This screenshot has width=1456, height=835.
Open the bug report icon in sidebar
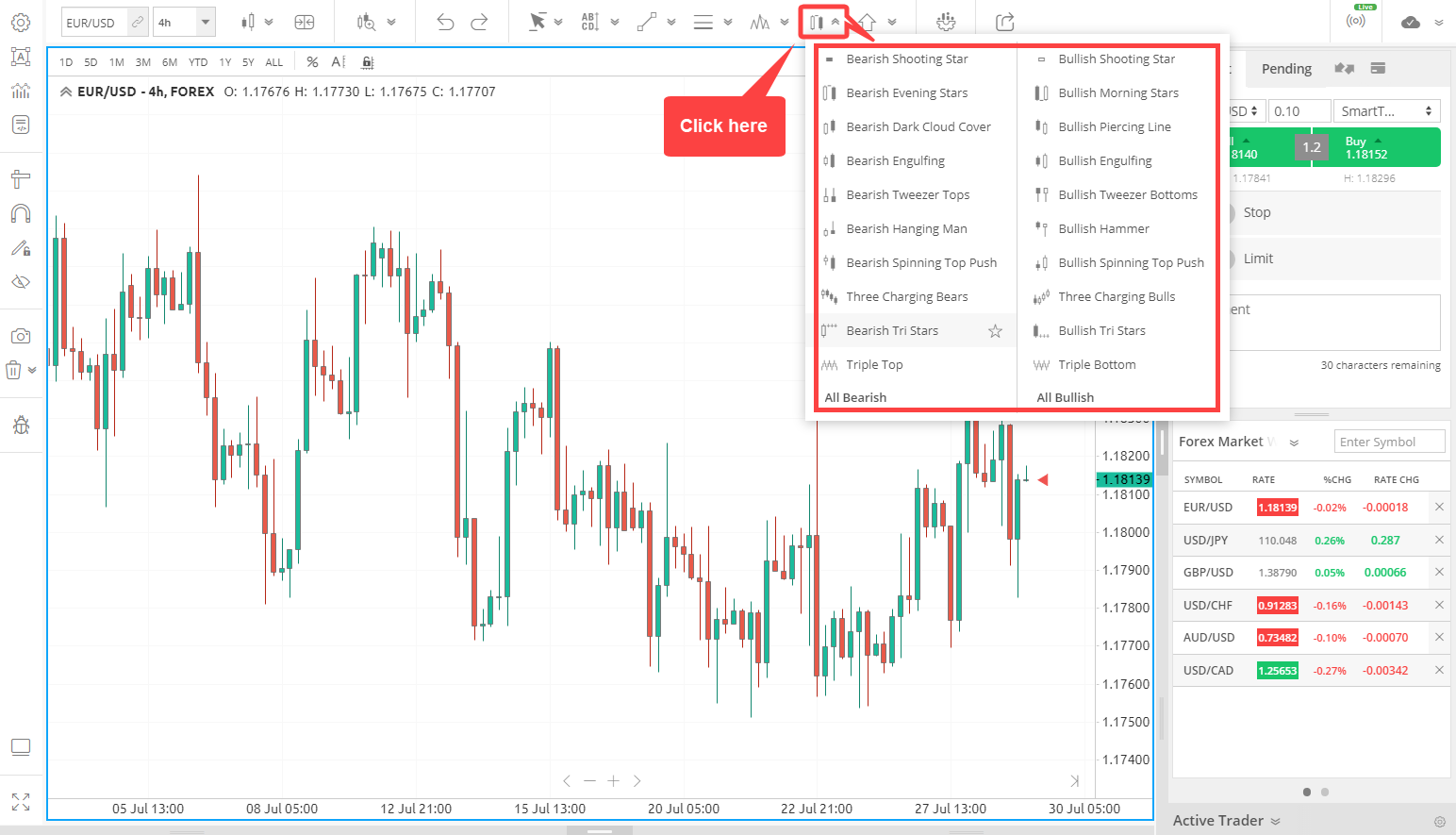(x=21, y=425)
